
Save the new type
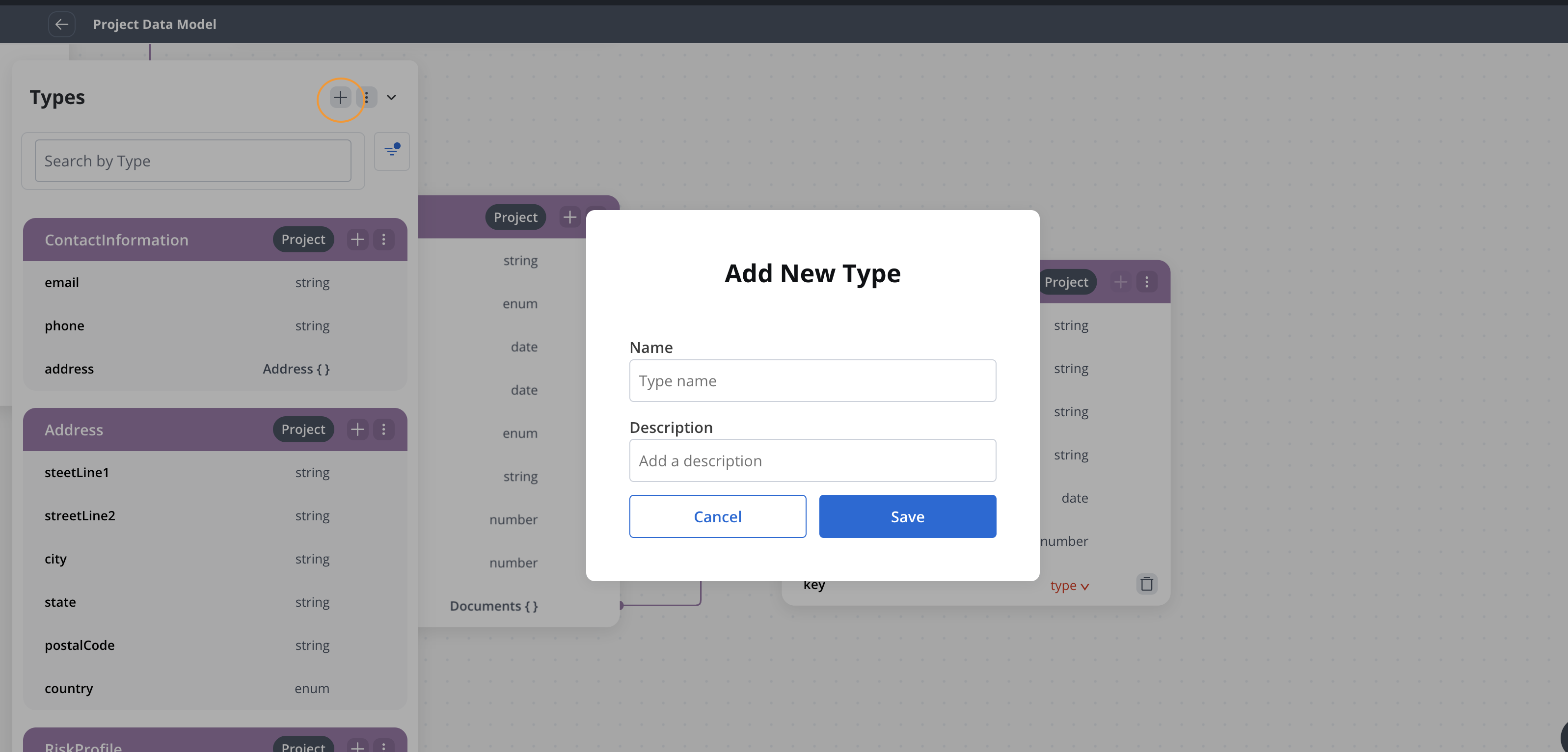(908, 516)
